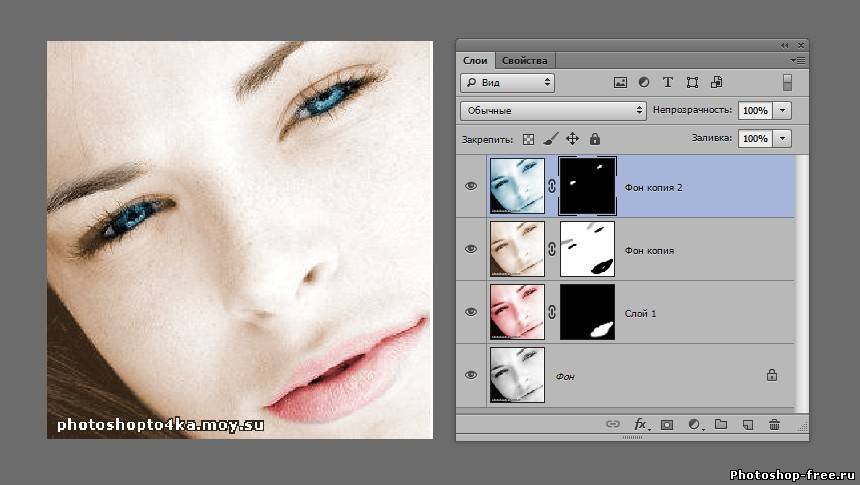
Task: Delete layer using the trash icon
Action: (x=774, y=425)
